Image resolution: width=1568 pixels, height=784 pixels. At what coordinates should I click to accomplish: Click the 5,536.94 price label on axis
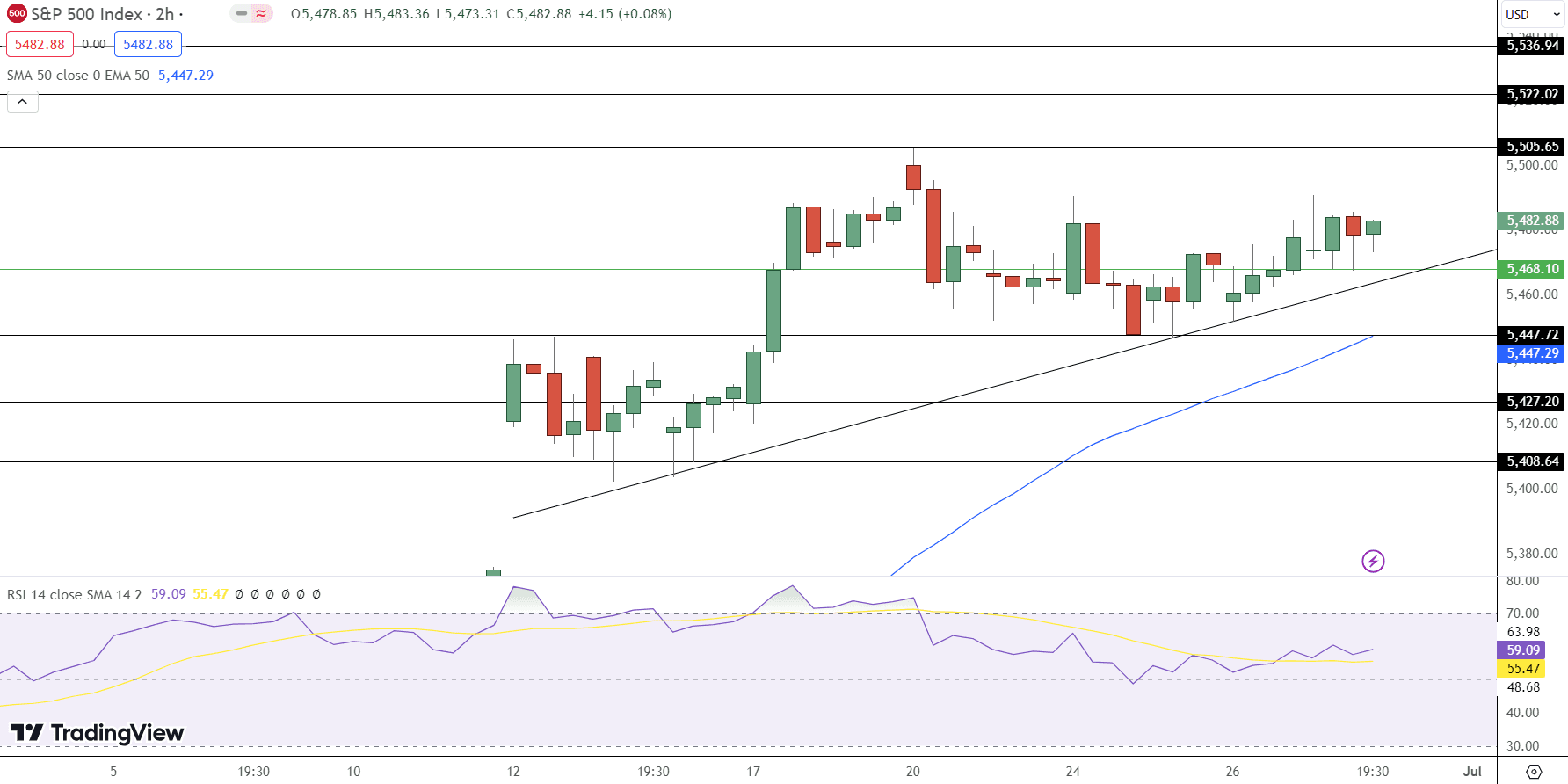pos(1532,46)
